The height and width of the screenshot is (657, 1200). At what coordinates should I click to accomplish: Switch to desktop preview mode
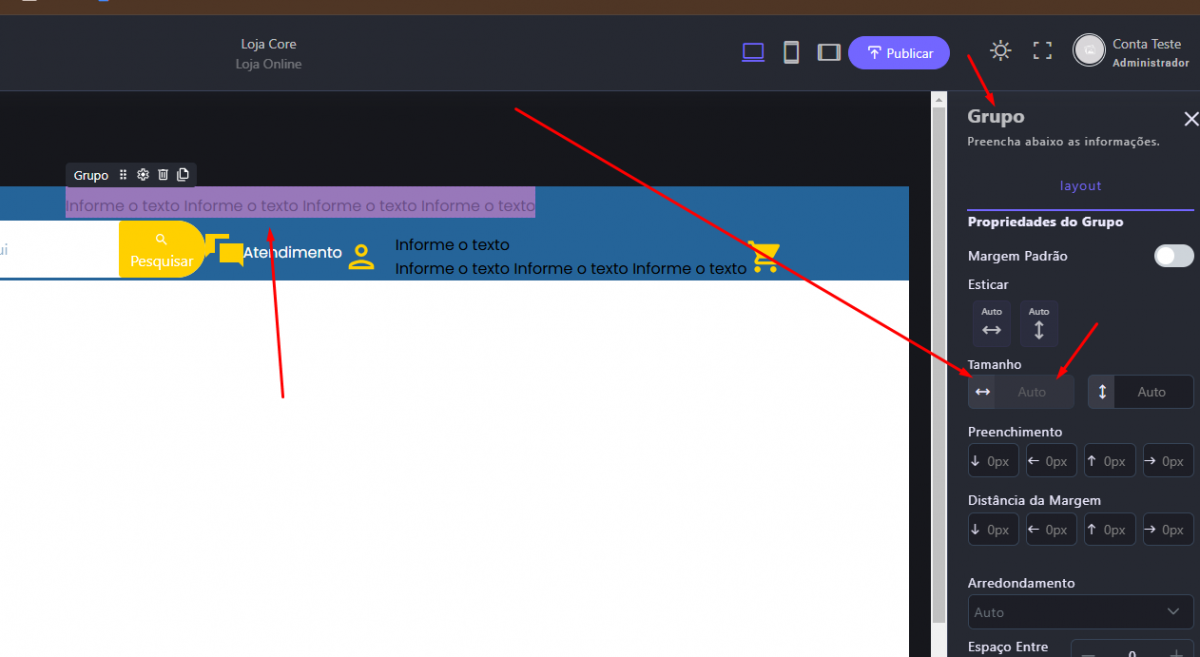click(753, 52)
